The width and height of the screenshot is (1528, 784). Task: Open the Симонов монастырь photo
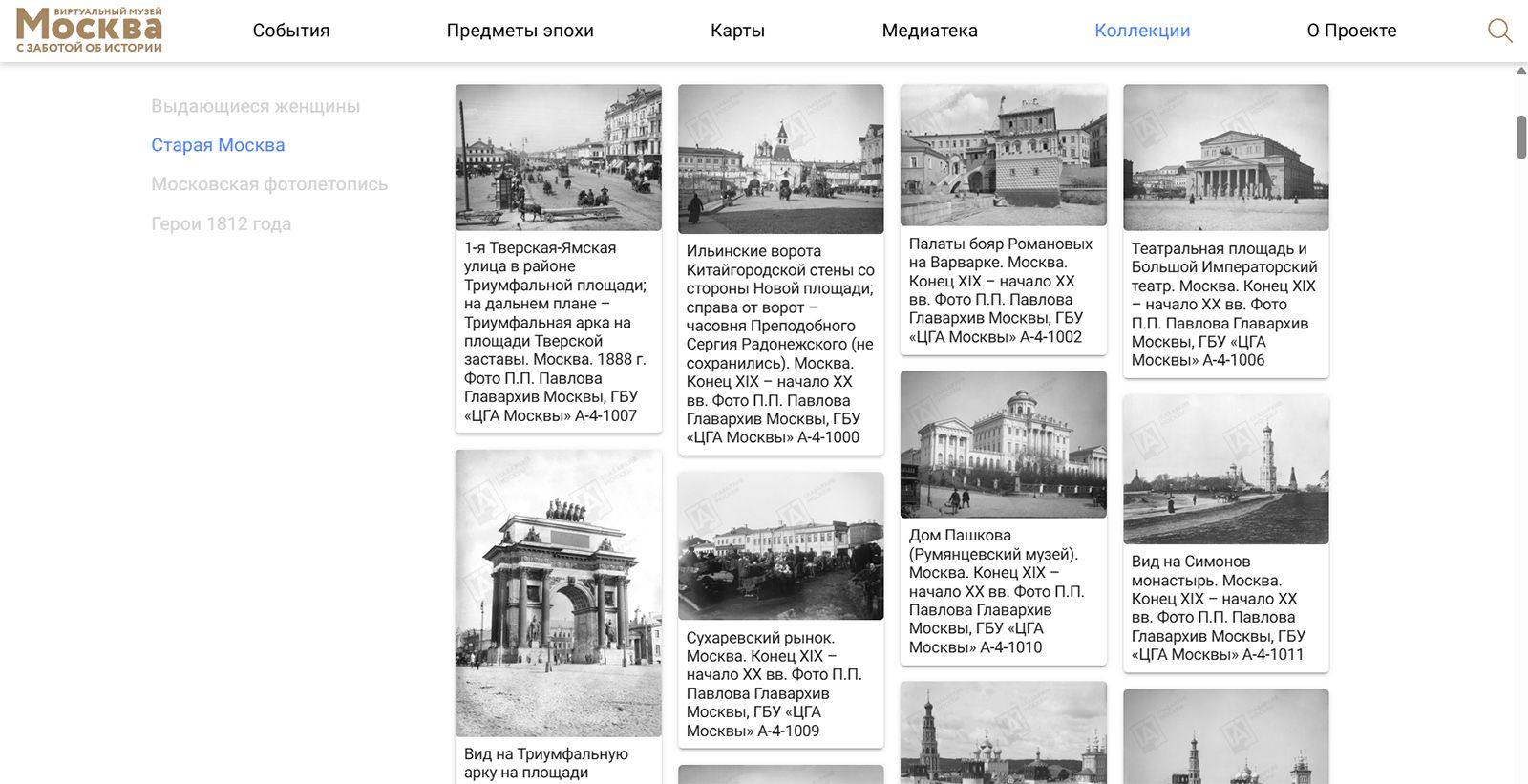coord(1225,470)
